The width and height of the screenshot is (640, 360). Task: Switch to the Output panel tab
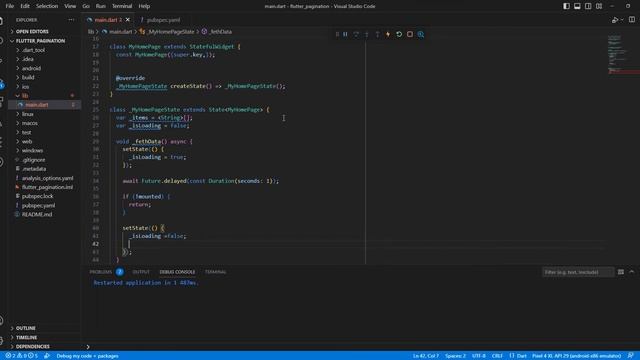141,272
